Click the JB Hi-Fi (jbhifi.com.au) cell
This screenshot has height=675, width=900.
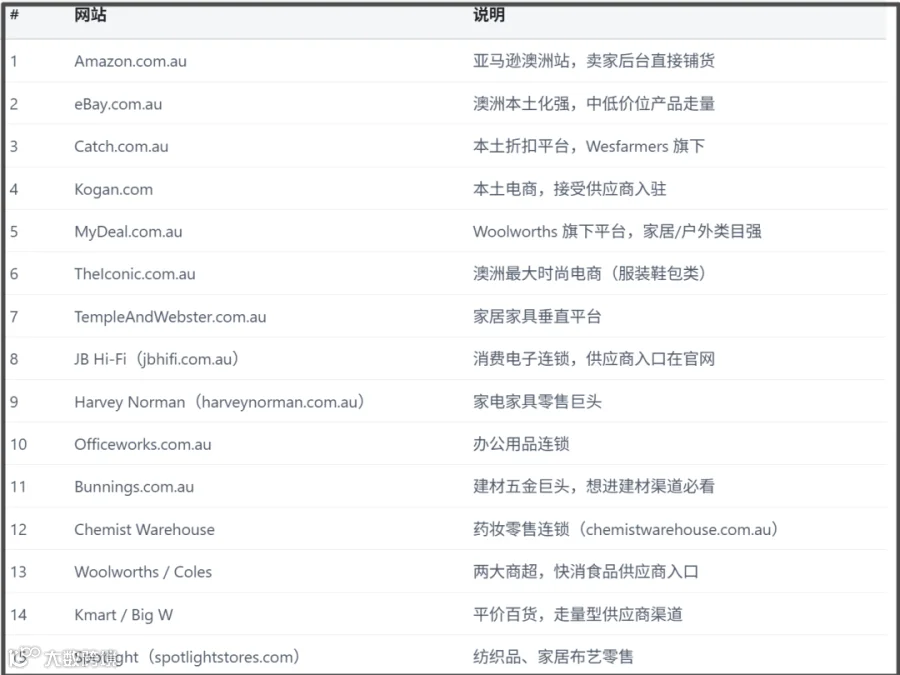click(157, 359)
